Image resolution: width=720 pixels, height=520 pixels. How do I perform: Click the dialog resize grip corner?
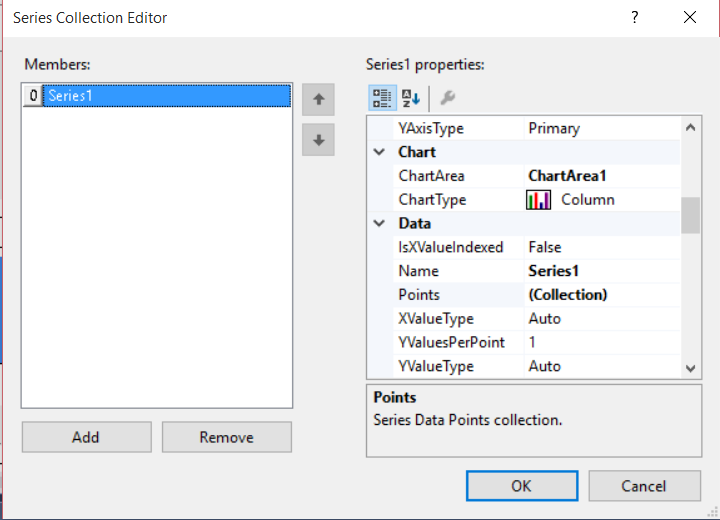[713, 513]
